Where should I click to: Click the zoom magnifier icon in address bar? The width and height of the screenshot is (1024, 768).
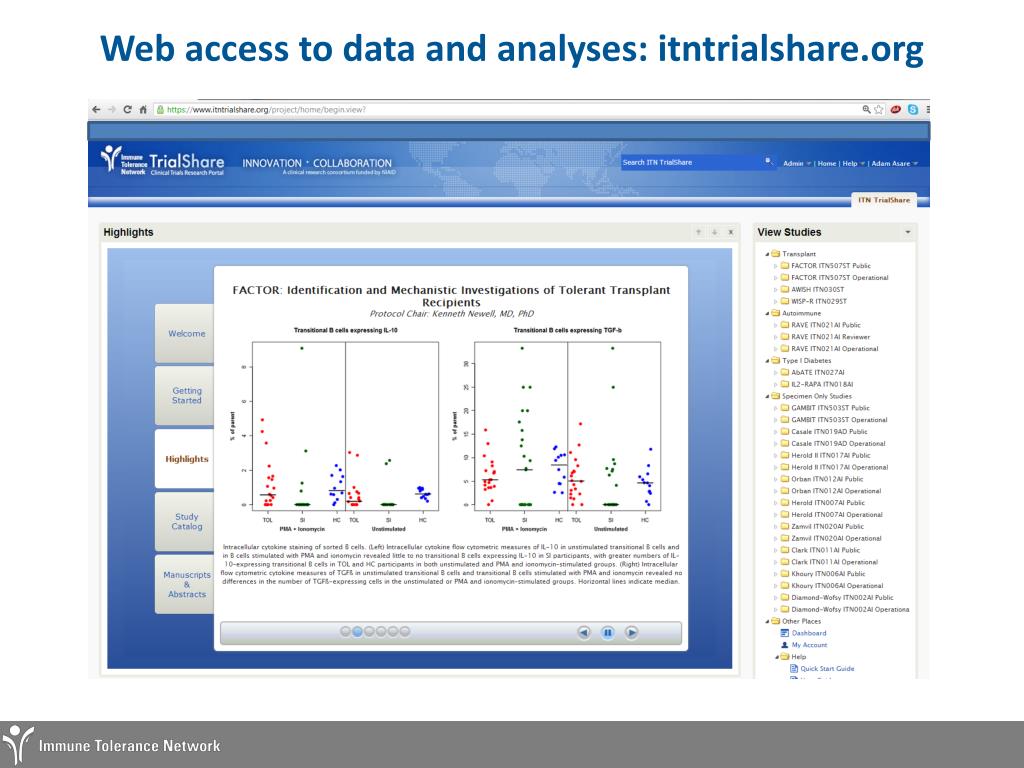click(866, 110)
